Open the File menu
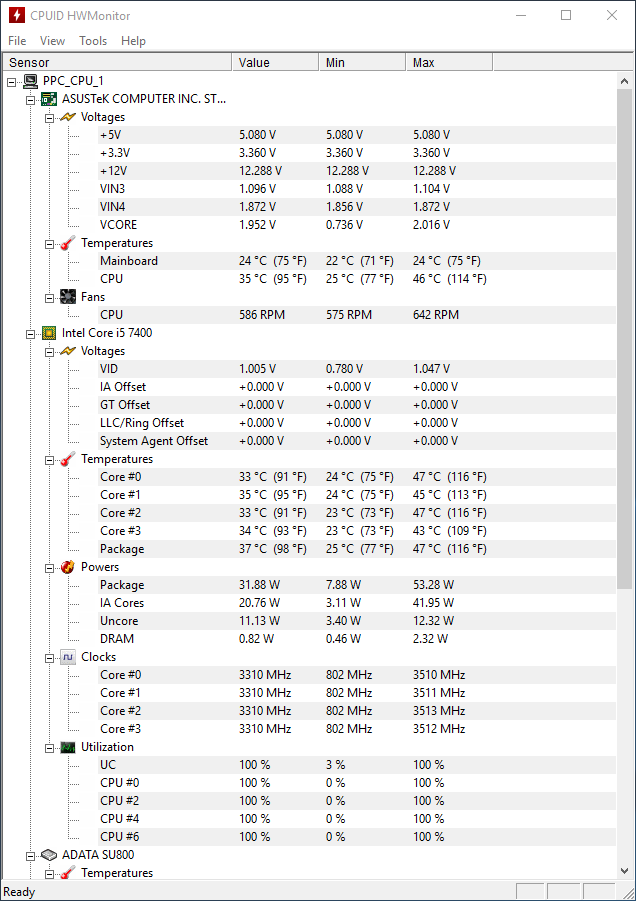 (17, 41)
